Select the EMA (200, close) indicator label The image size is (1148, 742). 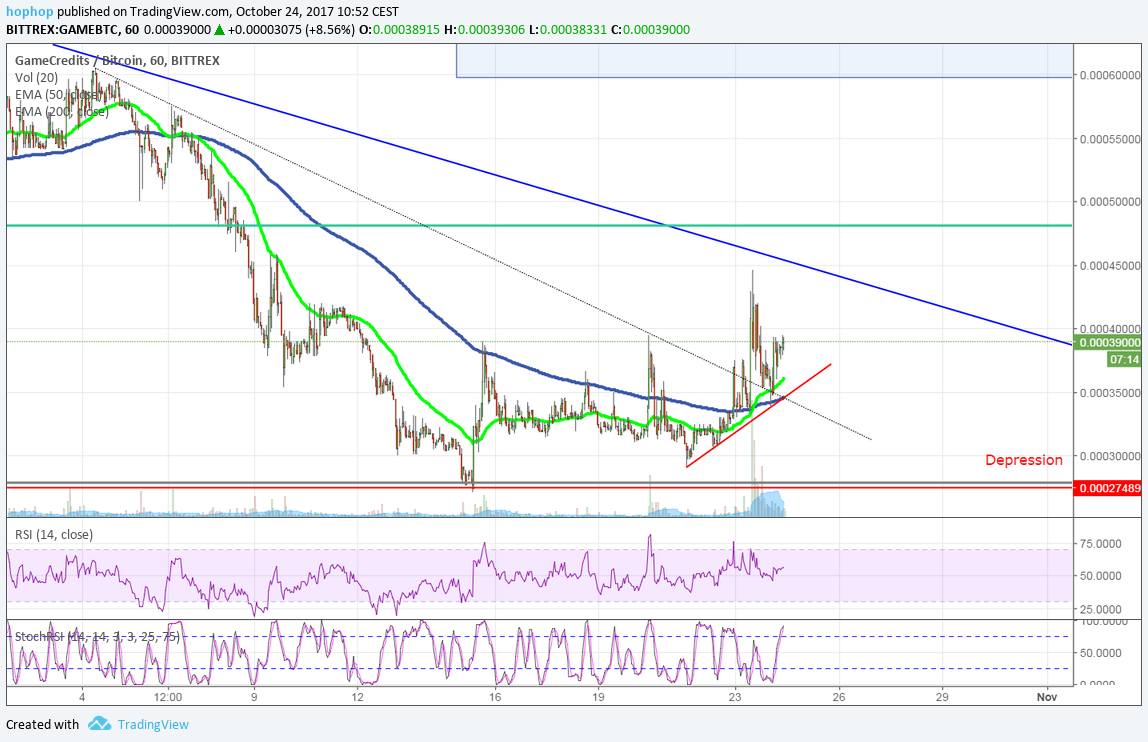coord(62,111)
